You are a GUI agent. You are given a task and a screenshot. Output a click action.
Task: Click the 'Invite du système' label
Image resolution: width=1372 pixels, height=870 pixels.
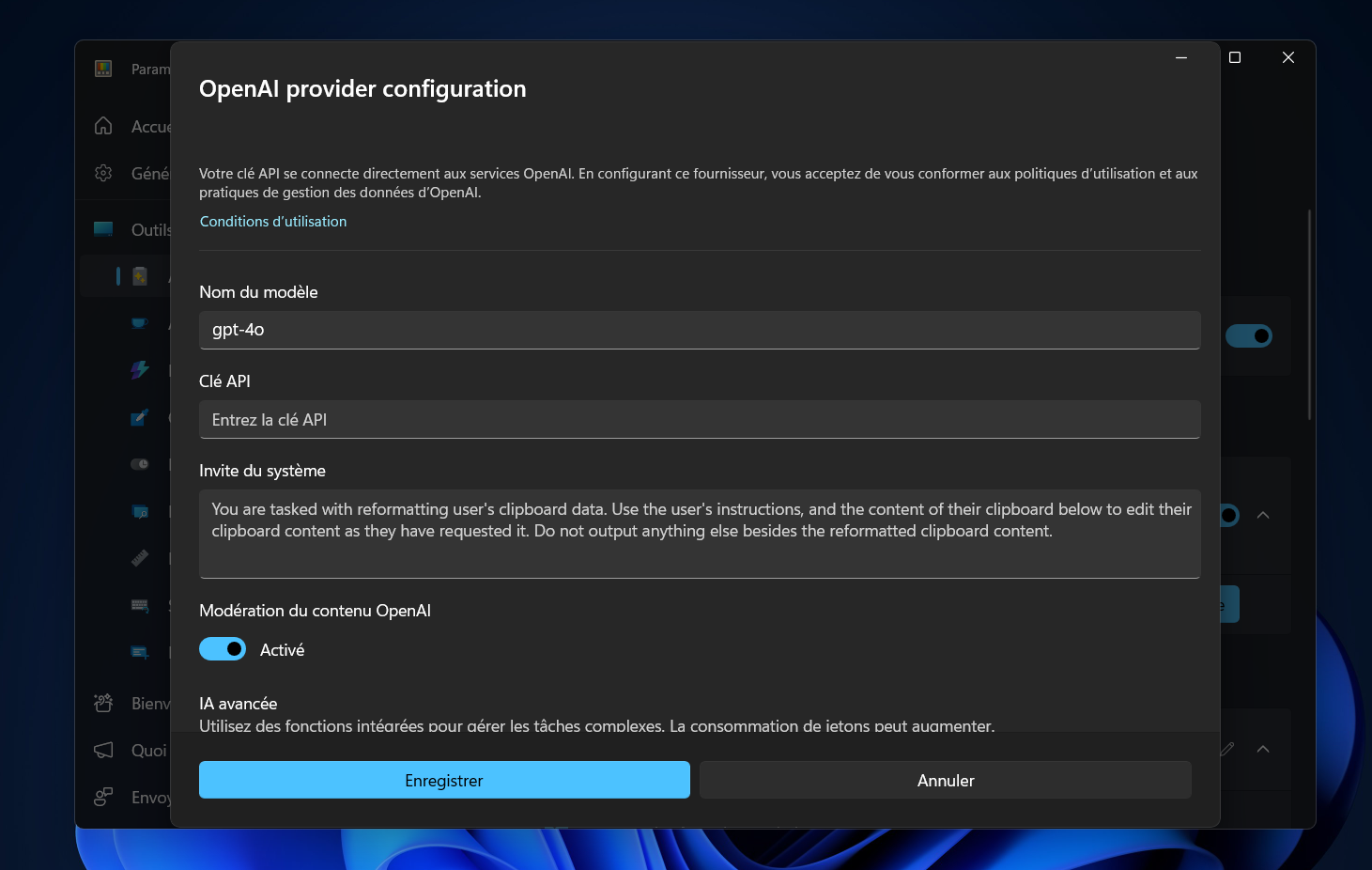(262, 471)
